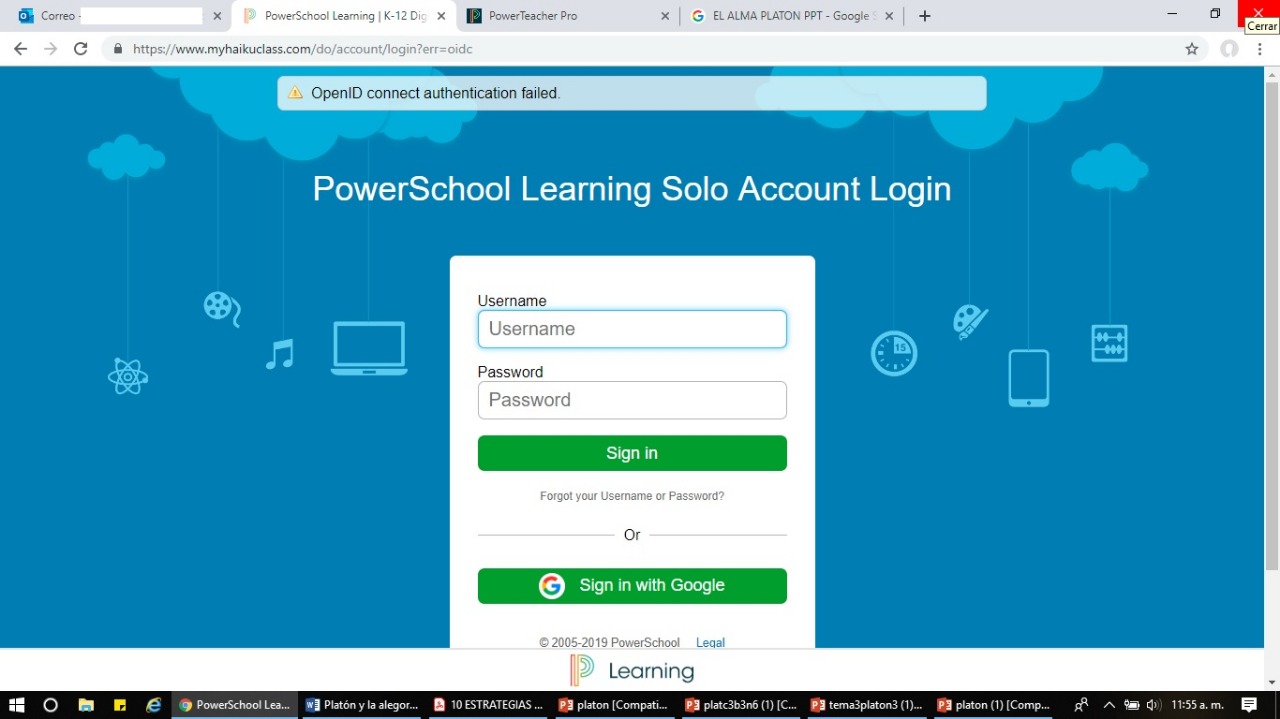Open People icon in system tray
This screenshot has width=1280, height=719.
coord(1081,705)
